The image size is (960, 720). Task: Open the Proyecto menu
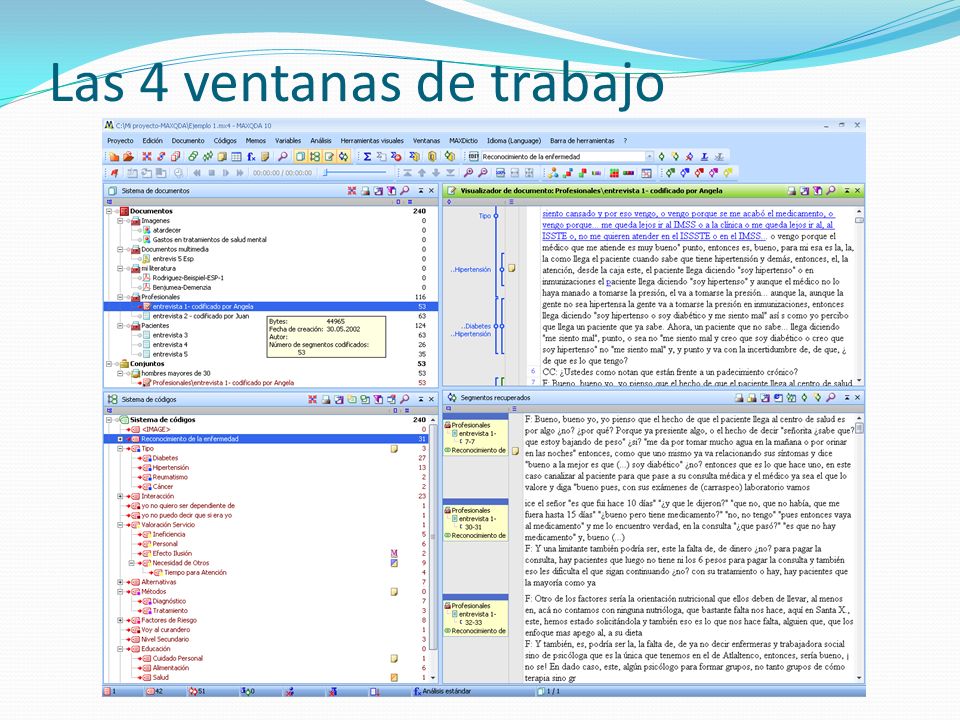[x=120, y=141]
